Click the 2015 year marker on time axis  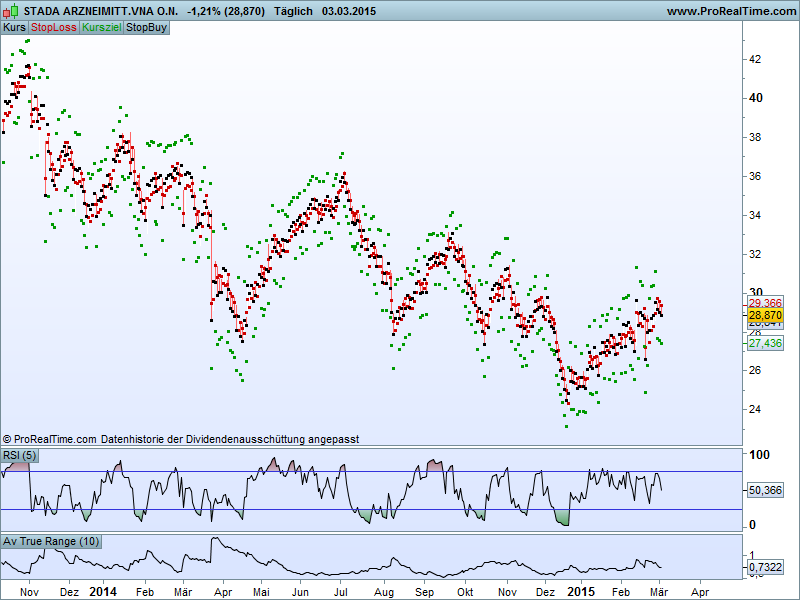[581, 591]
